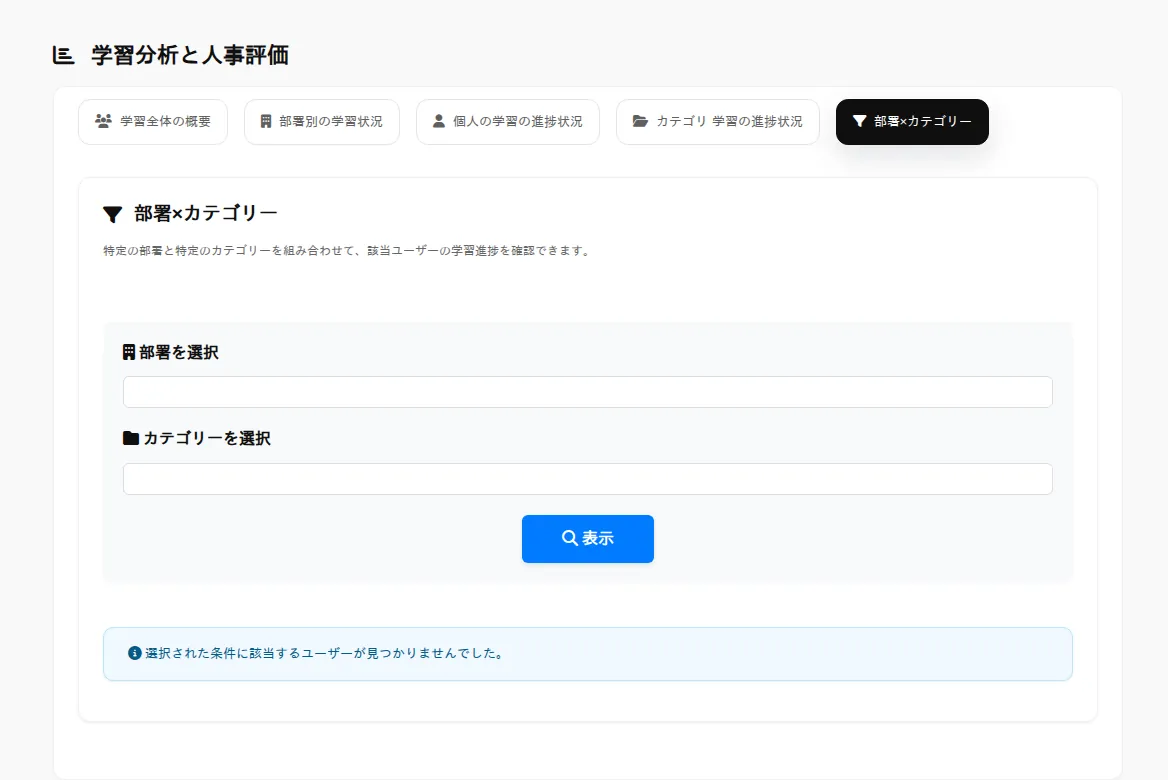Open the カテゴリーを選択 dropdown field
This screenshot has width=1168, height=780.
588,479
